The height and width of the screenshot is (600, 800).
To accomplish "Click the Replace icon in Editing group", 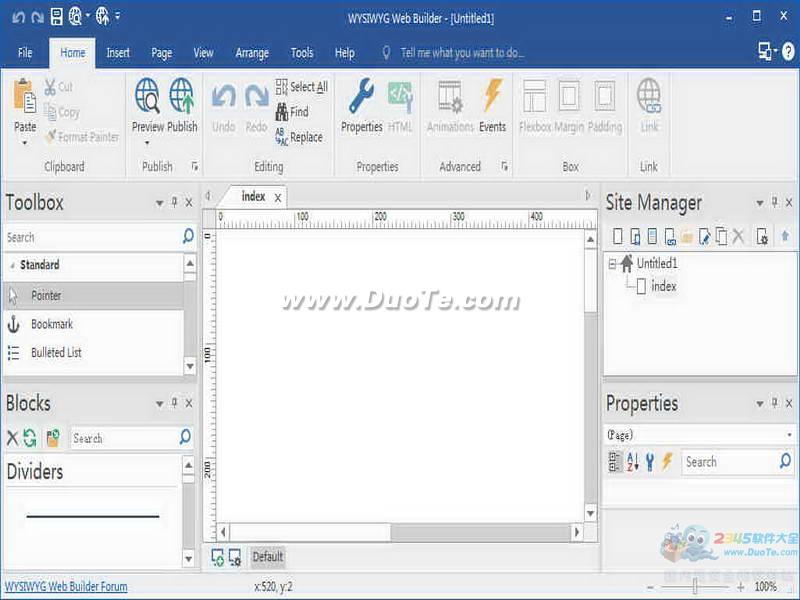I will [x=282, y=137].
